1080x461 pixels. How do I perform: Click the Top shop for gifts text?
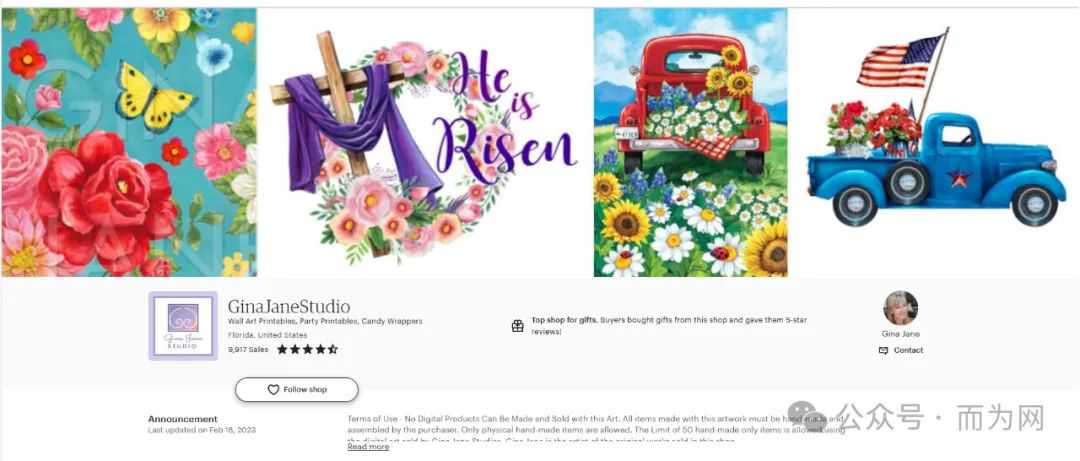[x=563, y=320]
